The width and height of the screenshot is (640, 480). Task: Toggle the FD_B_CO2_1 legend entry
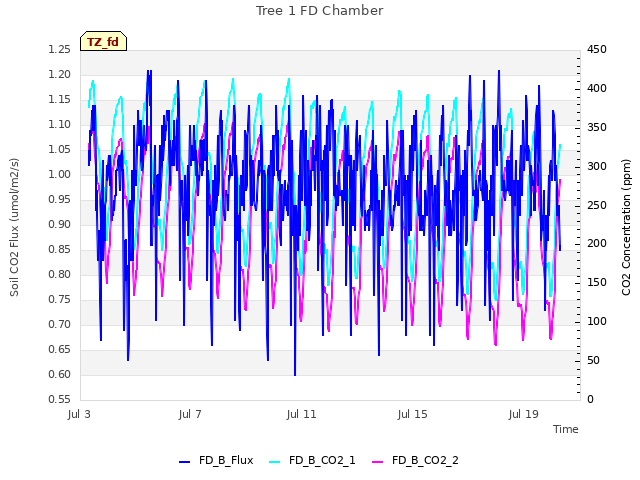pyautogui.click(x=312, y=460)
